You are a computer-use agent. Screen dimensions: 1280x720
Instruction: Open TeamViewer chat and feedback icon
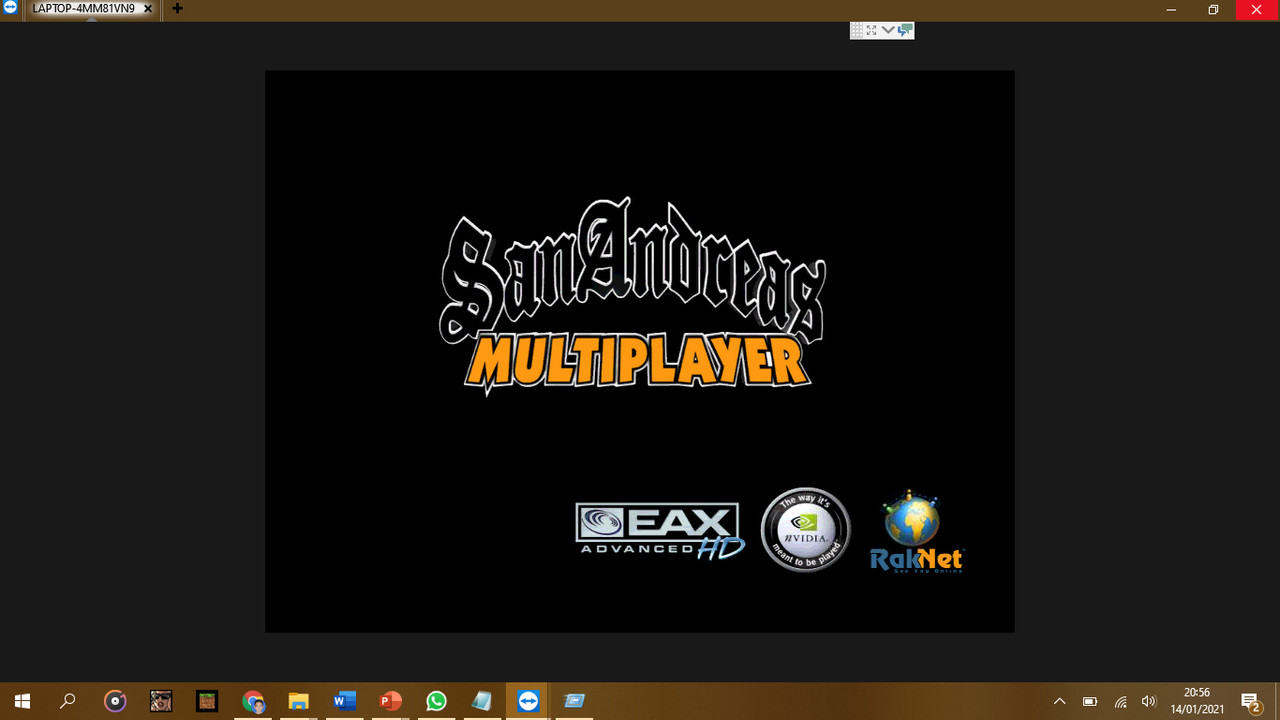tap(905, 31)
